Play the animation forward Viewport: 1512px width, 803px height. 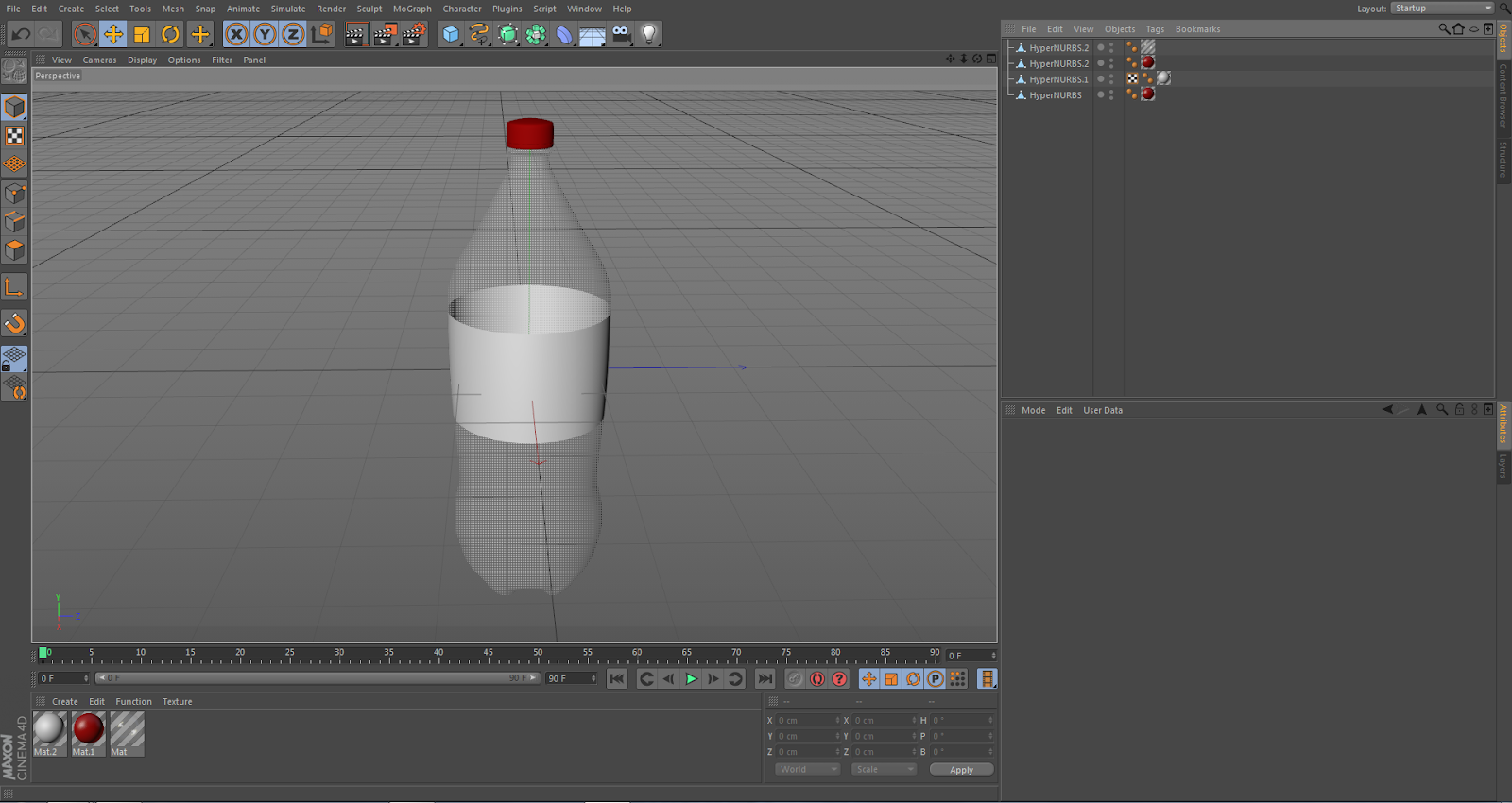point(691,679)
